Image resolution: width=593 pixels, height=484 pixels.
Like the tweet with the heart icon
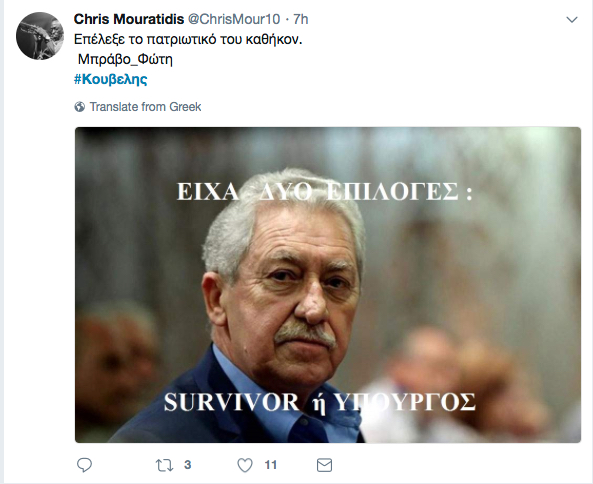tap(245, 465)
